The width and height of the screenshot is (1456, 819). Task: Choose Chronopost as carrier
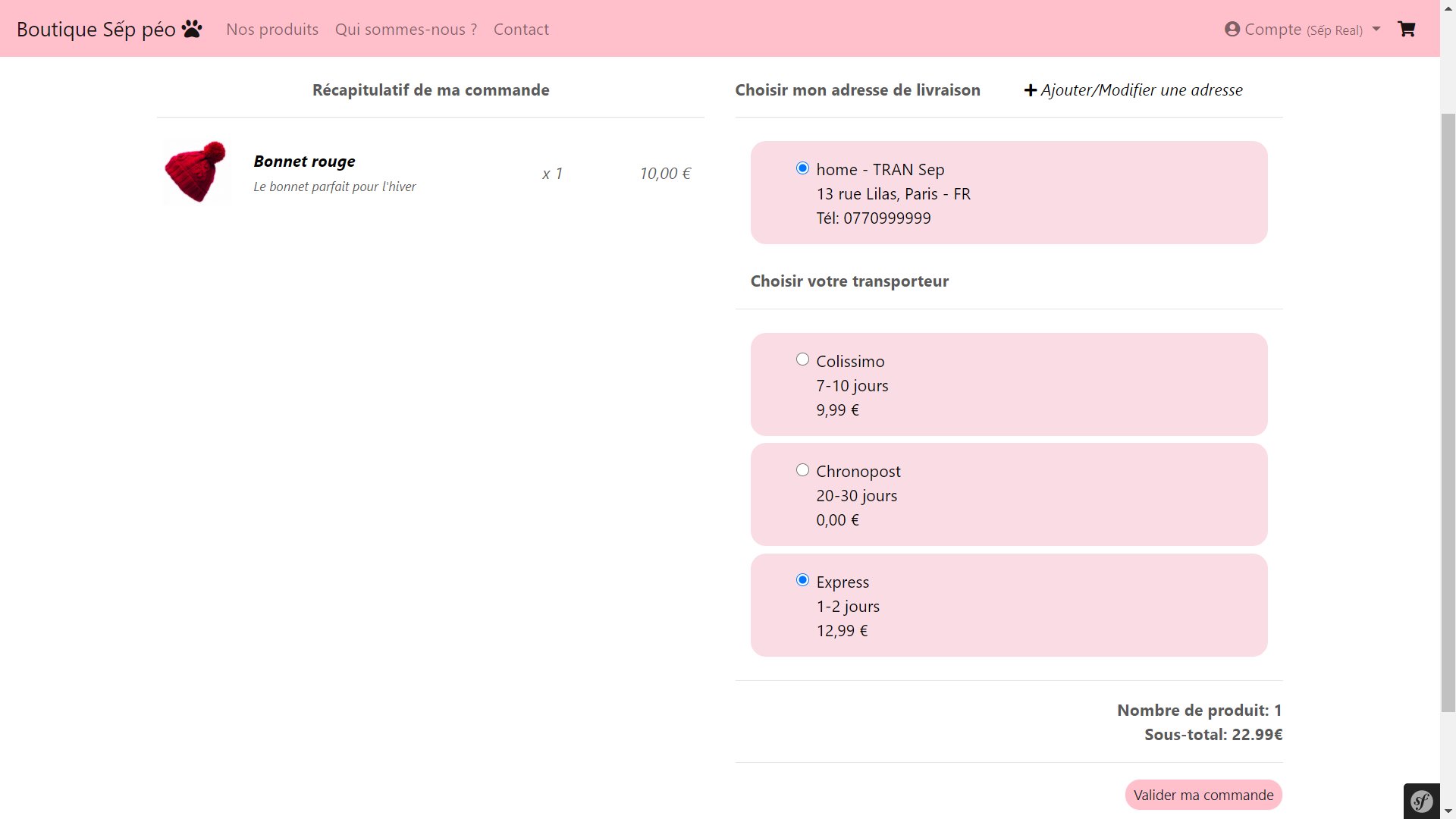pos(802,470)
